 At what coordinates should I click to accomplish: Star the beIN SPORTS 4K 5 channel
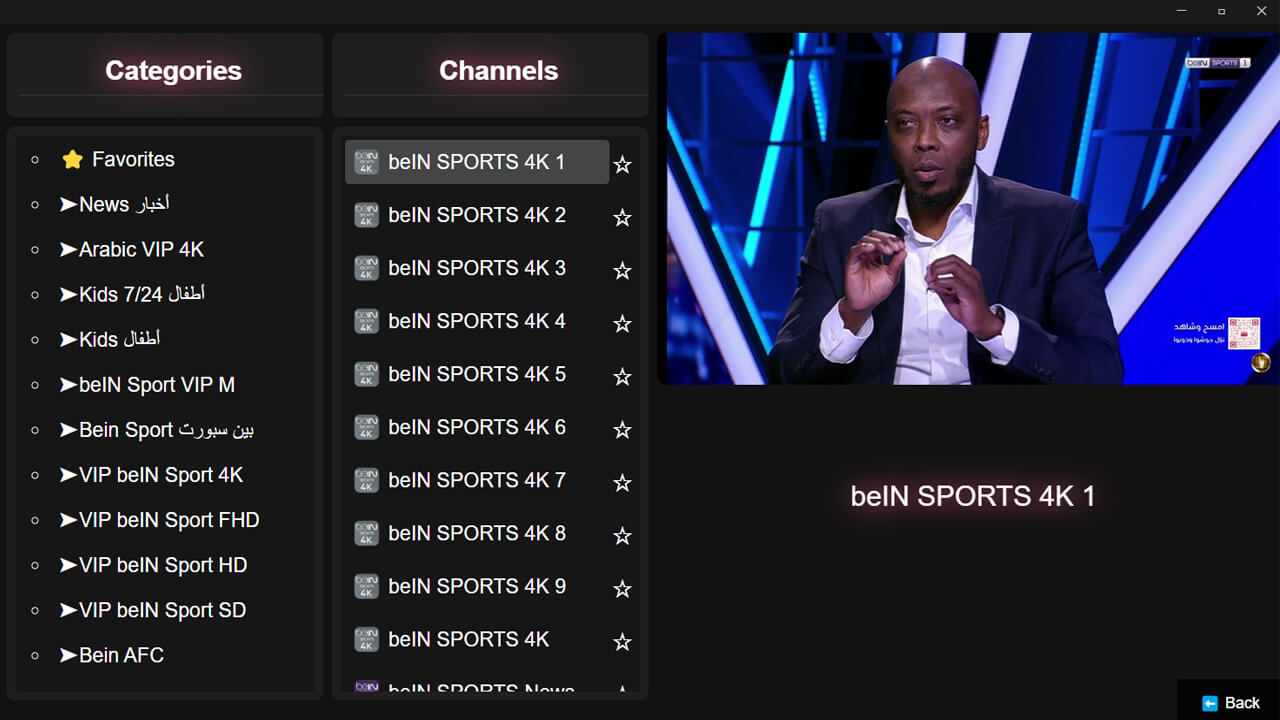(622, 376)
